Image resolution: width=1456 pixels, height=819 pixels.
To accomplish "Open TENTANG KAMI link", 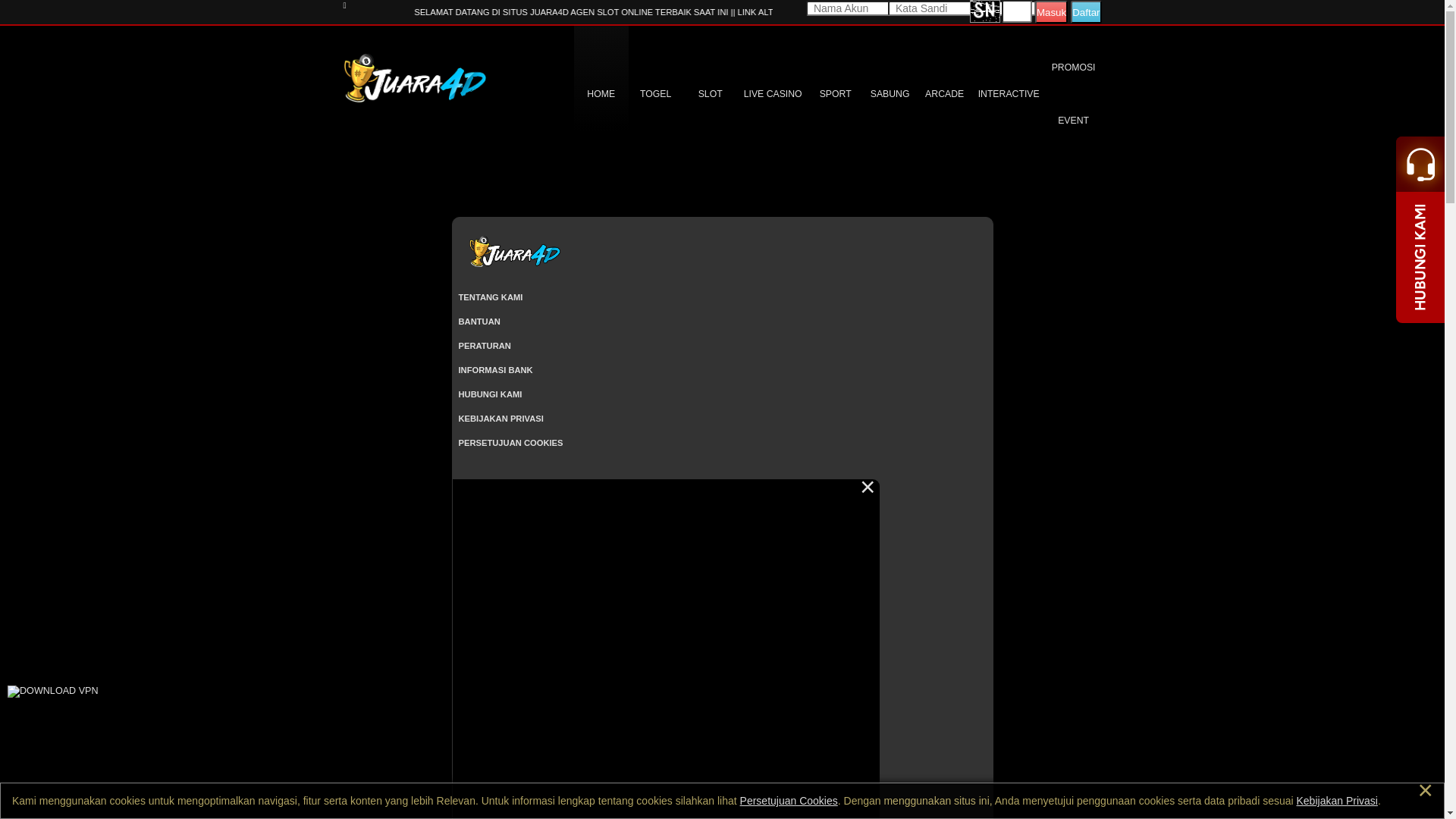I will coord(491,297).
